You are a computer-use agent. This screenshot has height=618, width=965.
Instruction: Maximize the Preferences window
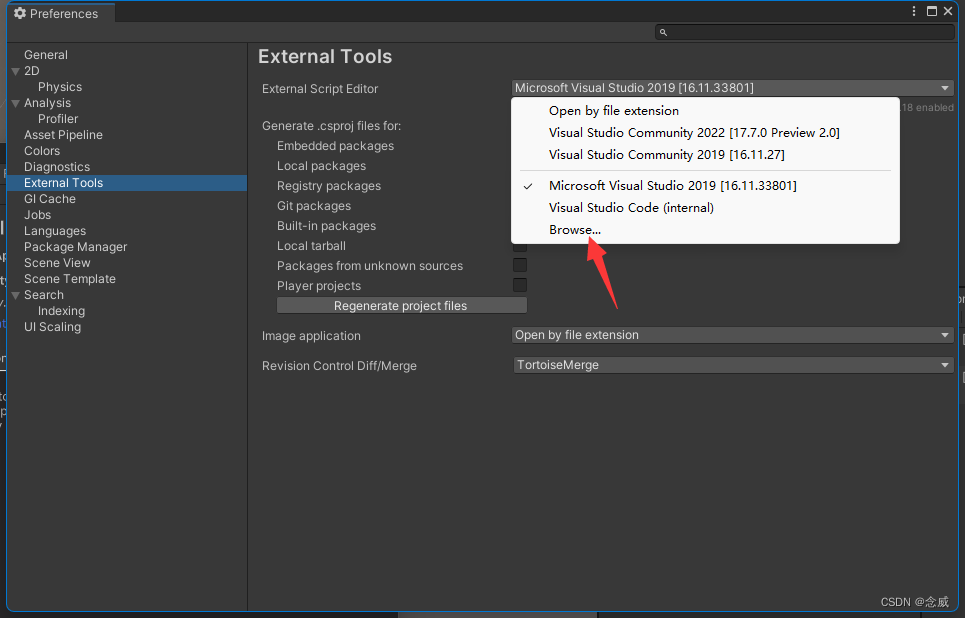[932, 12]
